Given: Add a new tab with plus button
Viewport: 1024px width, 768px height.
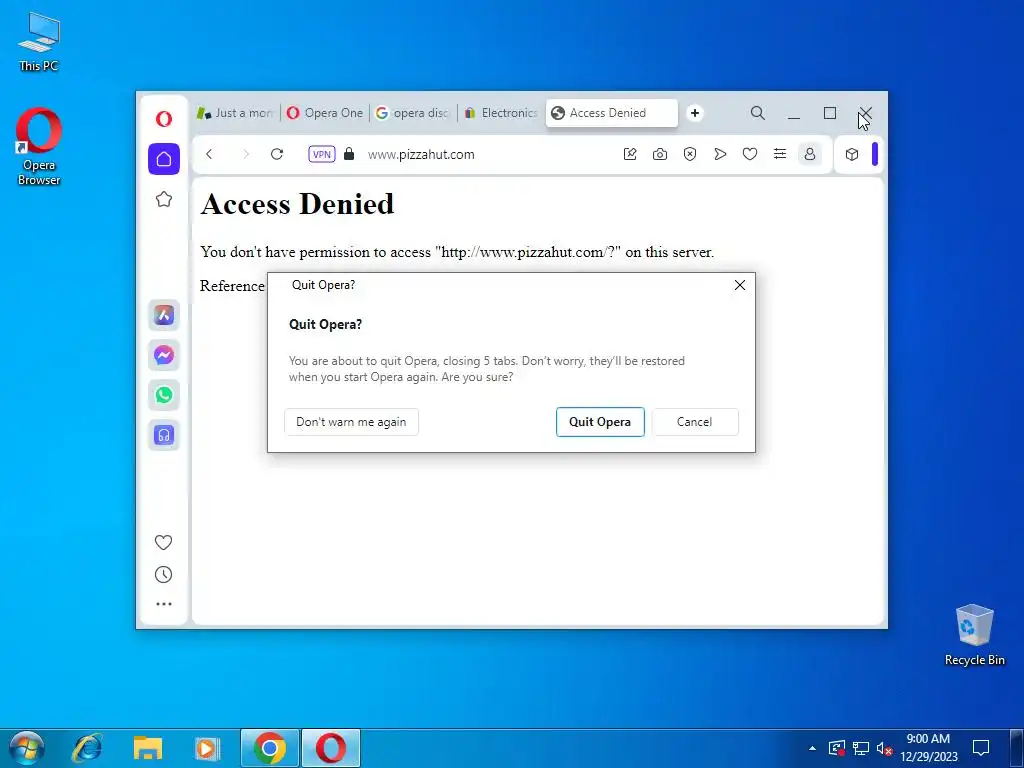Looking at the screenshot, I should click(x=695, y=113).
